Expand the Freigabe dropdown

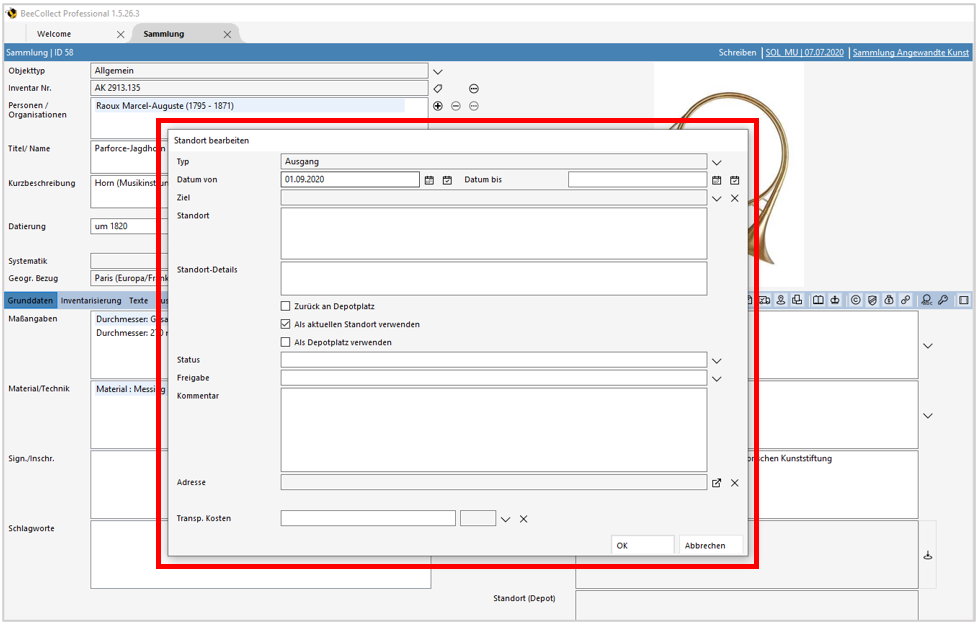pyautogui.click(x=716, y=379)
